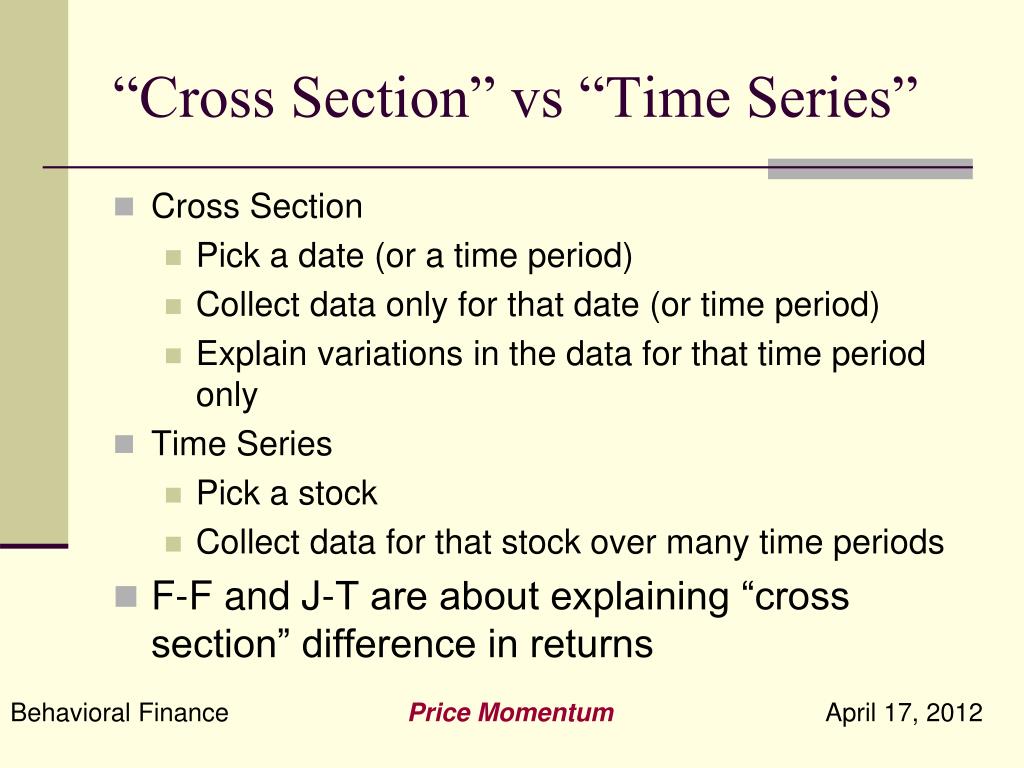Viewport: 1024px width, 768px height.
Task: Select the "Pick a stock" line
Action: tap(287, 493)
